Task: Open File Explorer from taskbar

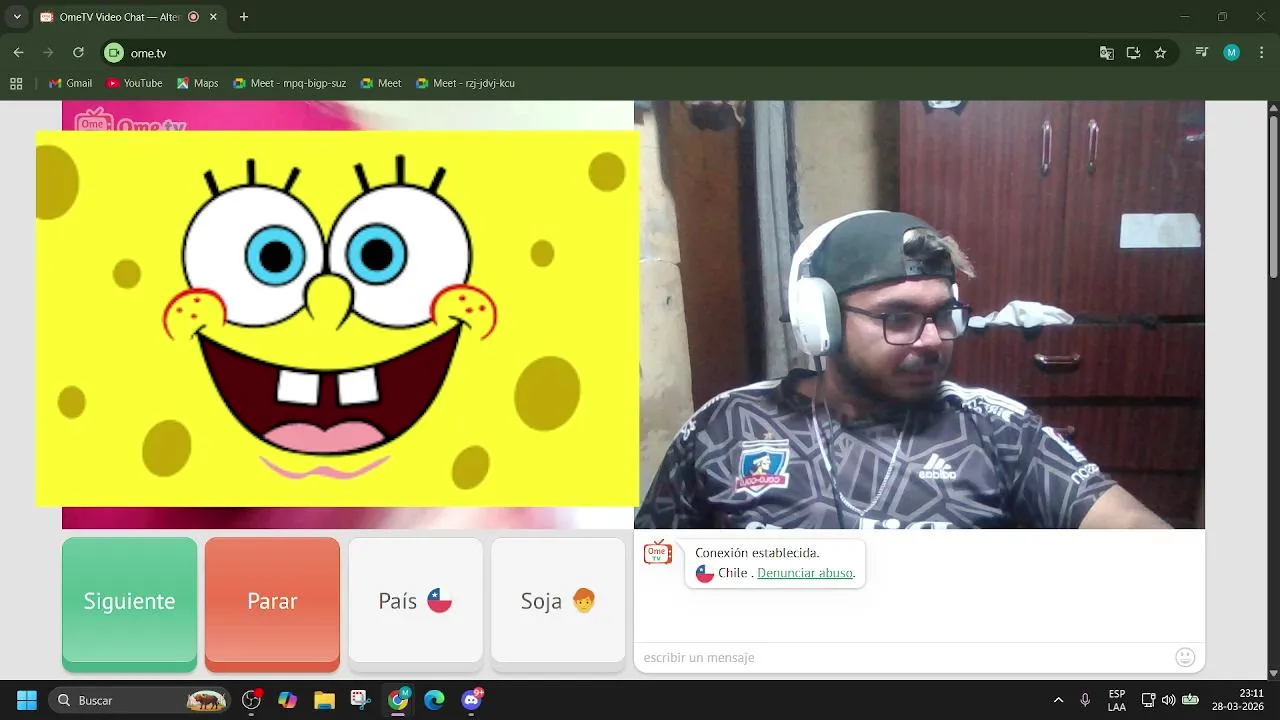Action: tap(324, 700)
